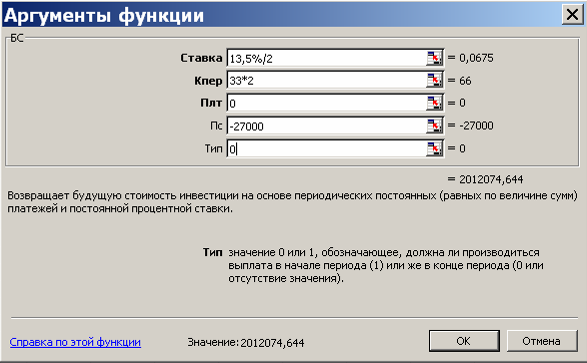Click the Пс computed value -27000
The image size is (587, 363).
point(476,126)
